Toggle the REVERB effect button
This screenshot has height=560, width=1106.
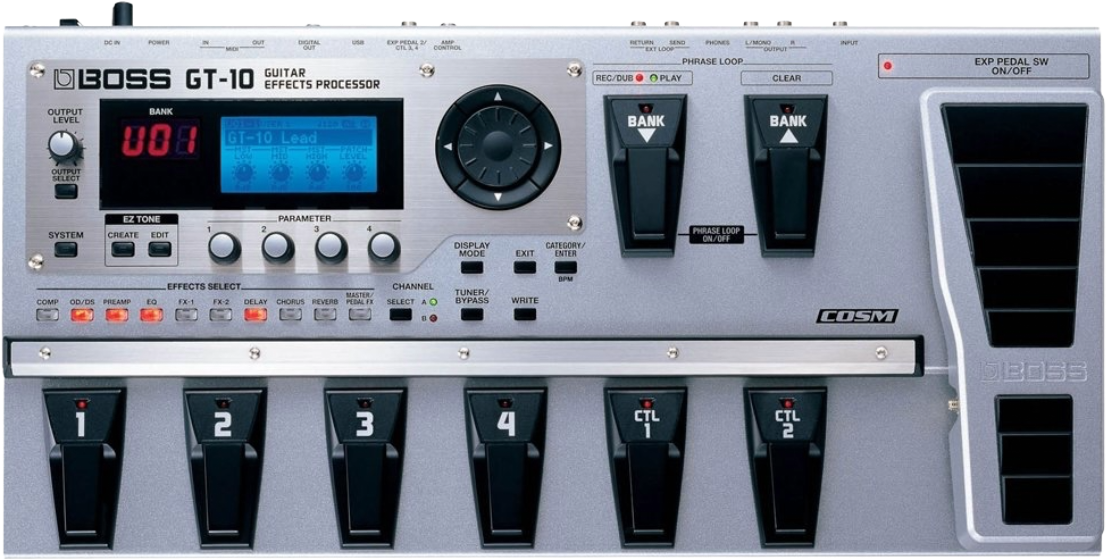[324, 315]
